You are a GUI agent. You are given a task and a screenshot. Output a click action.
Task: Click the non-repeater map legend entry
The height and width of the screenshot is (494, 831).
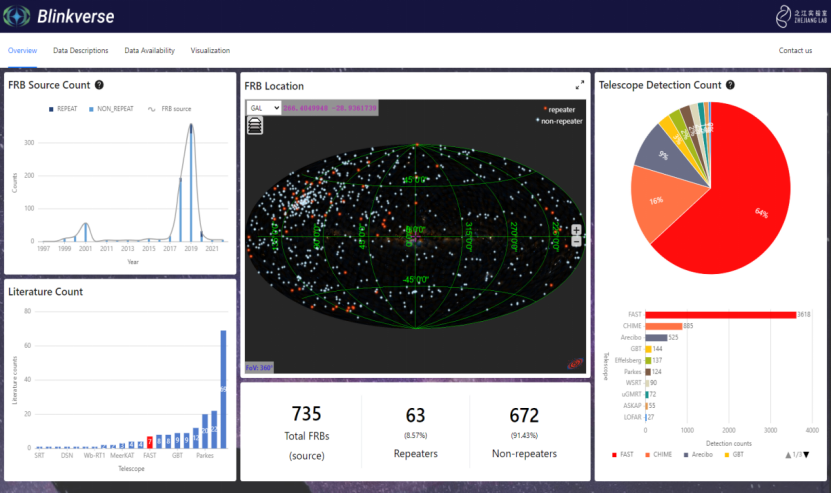coord(559,121)
